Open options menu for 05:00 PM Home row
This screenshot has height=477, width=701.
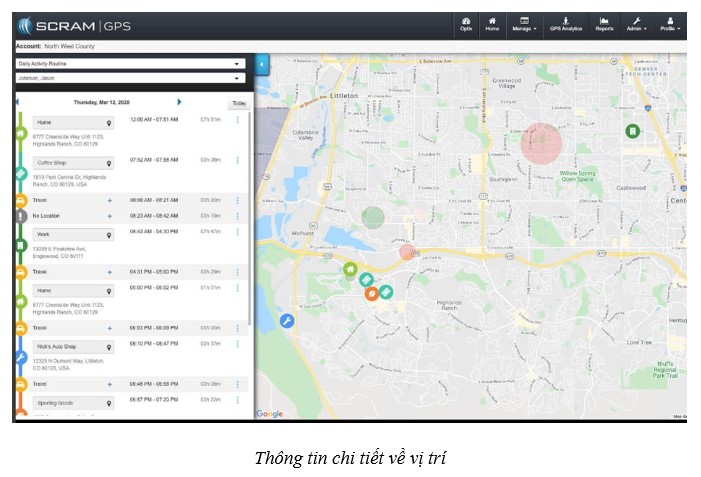tap(237, 288)
